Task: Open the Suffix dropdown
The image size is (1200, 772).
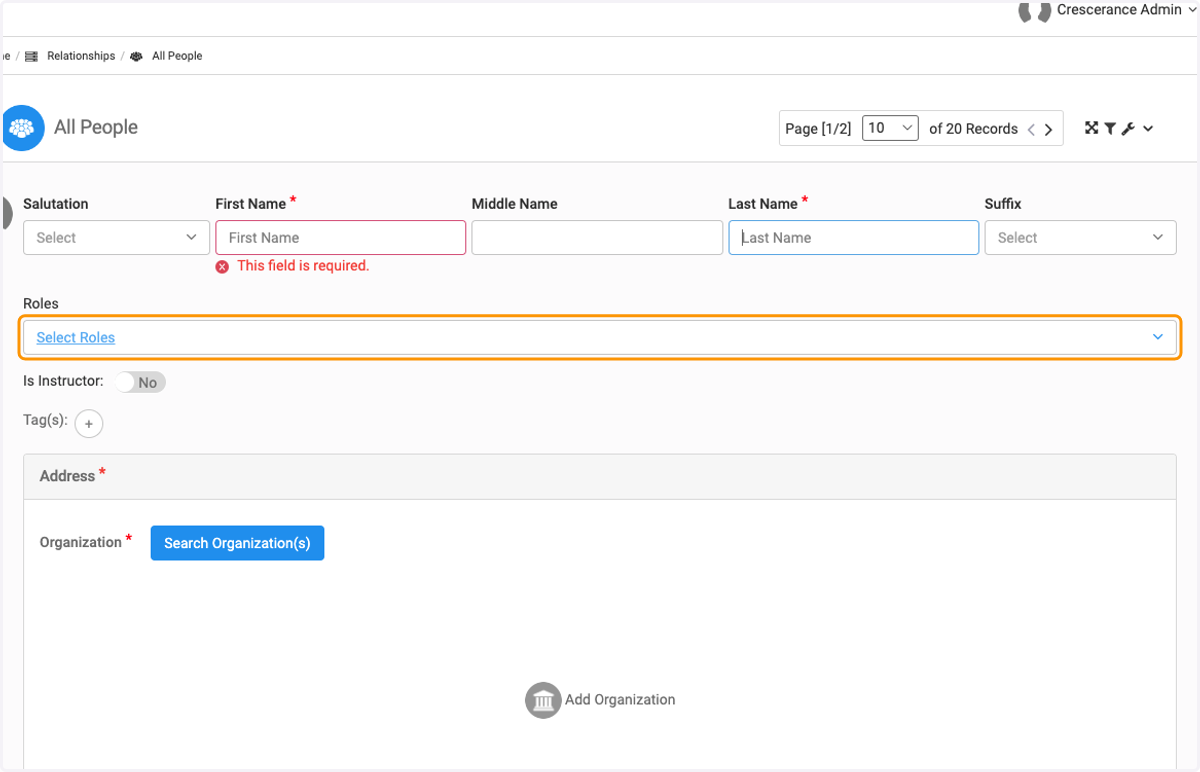Action: click(x=1080, y=238)
